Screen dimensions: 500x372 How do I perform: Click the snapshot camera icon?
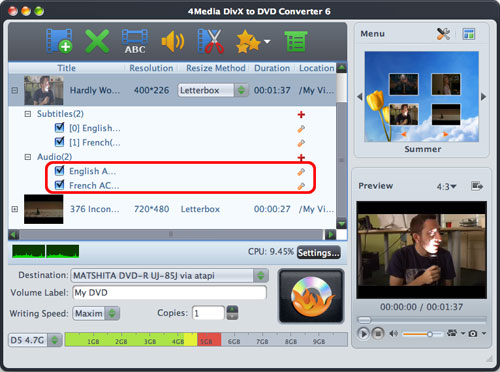[x=473, y=333]
